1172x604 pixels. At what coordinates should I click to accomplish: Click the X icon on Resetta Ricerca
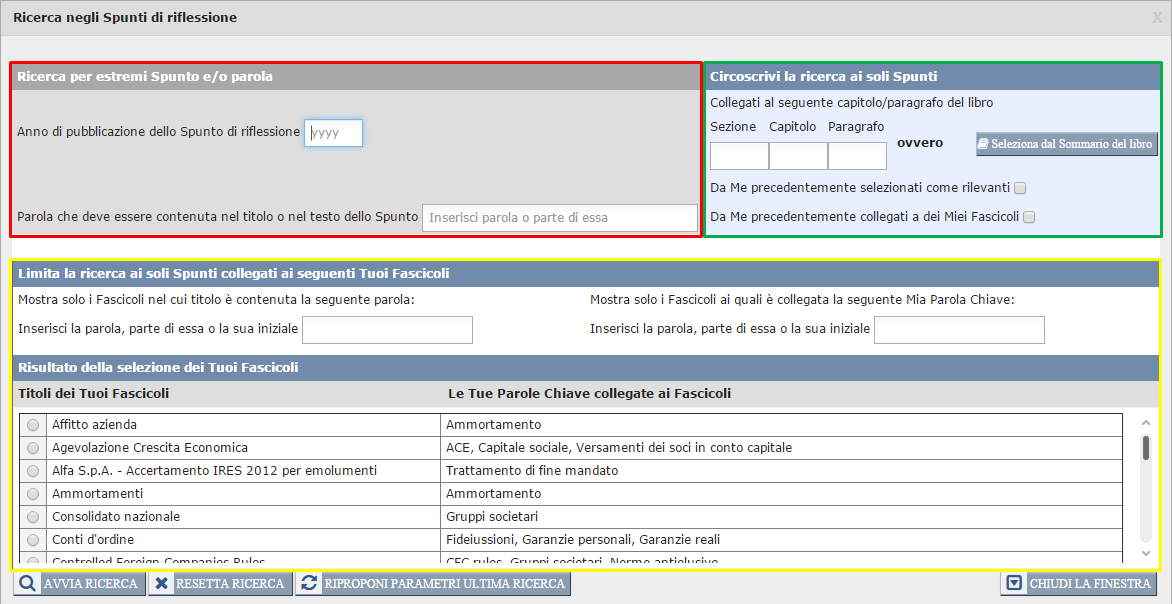(162, 584)
